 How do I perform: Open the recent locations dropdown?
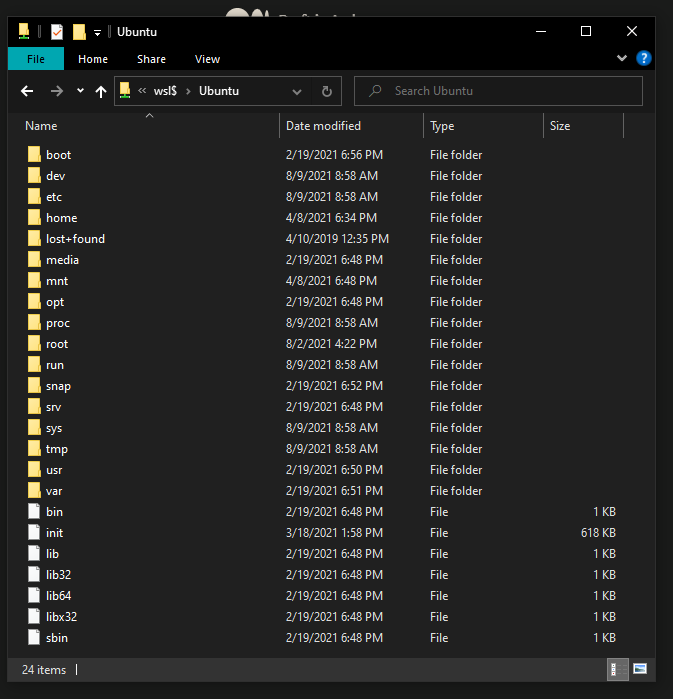point(80,90)
